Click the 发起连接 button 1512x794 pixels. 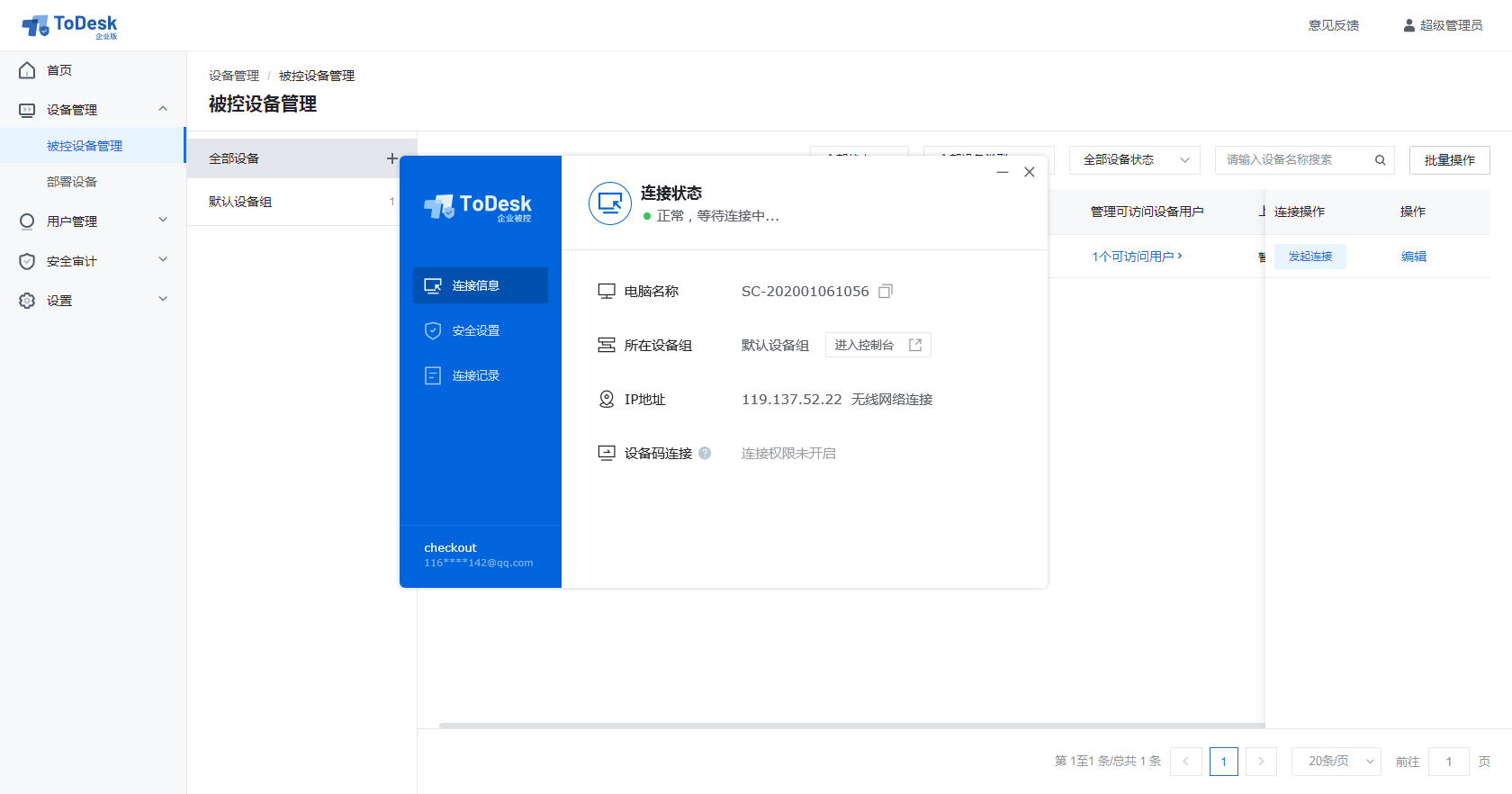pyautogui.click(x=1310, y=257)
